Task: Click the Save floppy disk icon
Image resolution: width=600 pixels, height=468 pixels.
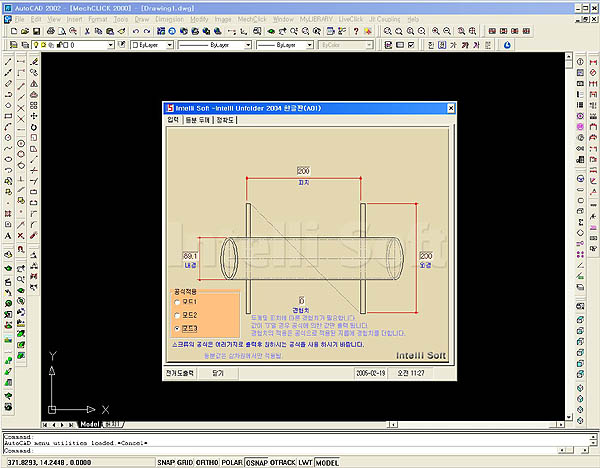Action: click(x=36, y=31)
